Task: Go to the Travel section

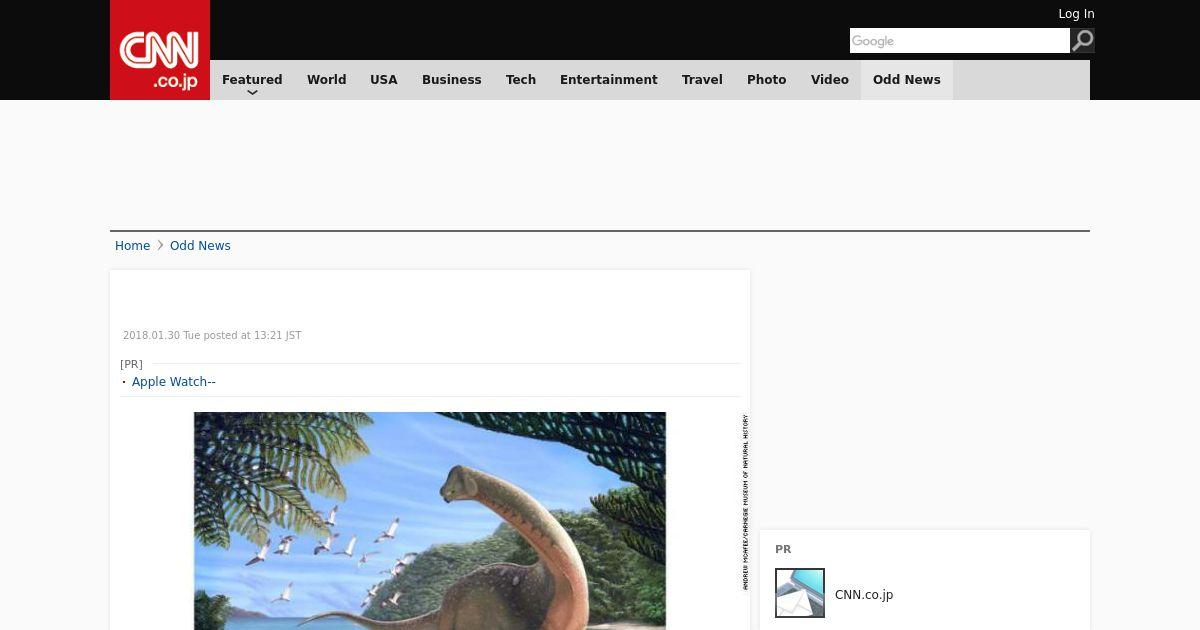Action: [702, 80]
